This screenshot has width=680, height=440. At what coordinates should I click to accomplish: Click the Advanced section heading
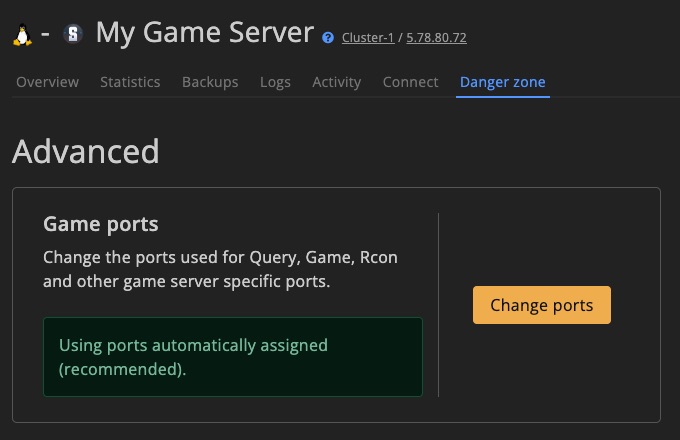tap(86, 151)
